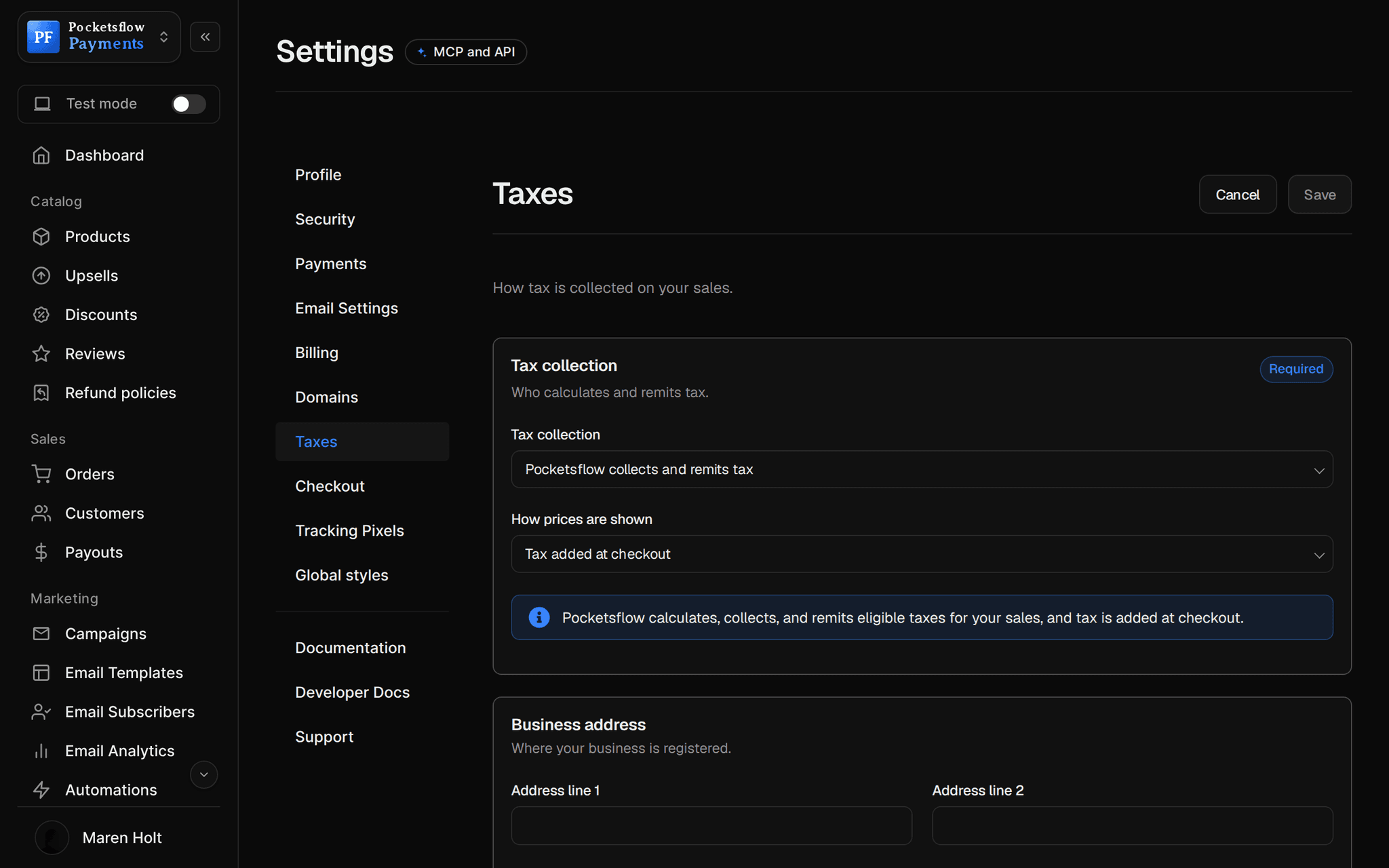Image resolution: width=1389 pixels, height=868 pixels.
Task: Collapse sidebar with double-chevron icon
Action: 205,37
